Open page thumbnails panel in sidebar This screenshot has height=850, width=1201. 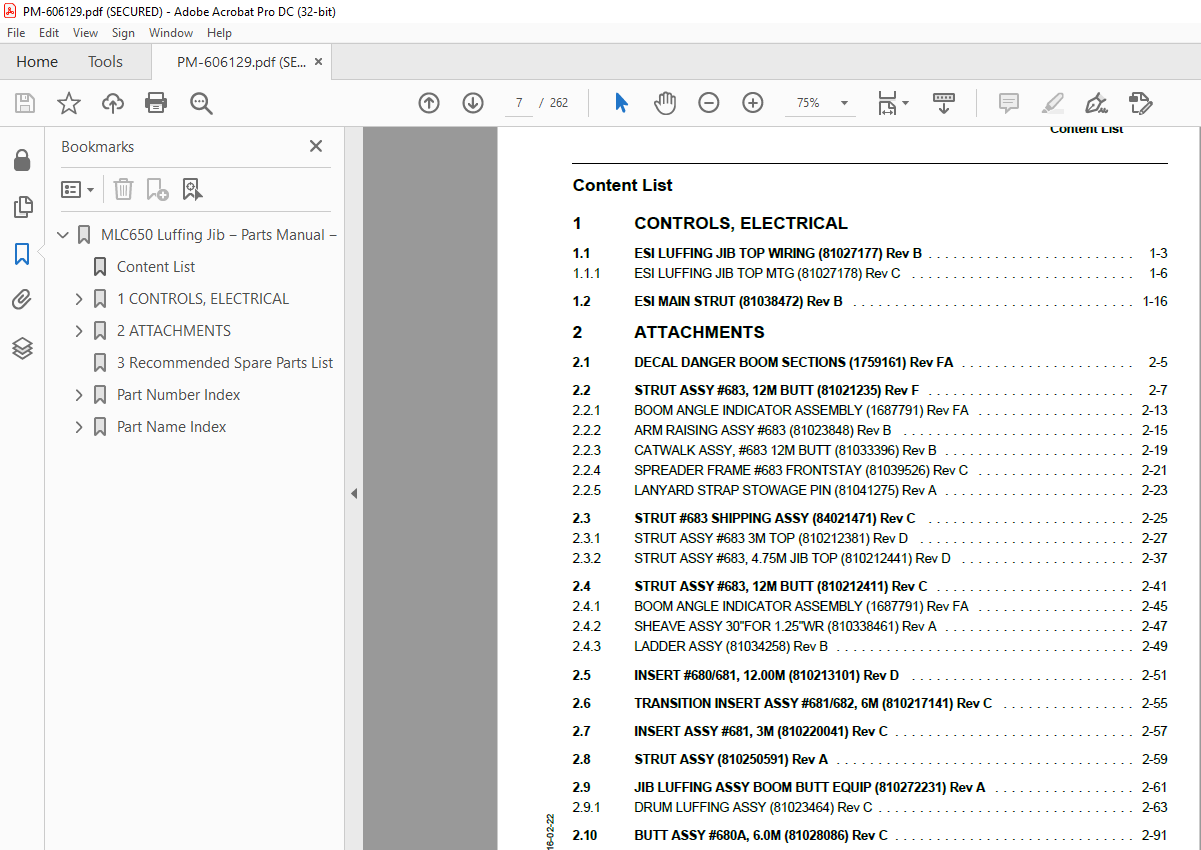(x=22, y=207)
